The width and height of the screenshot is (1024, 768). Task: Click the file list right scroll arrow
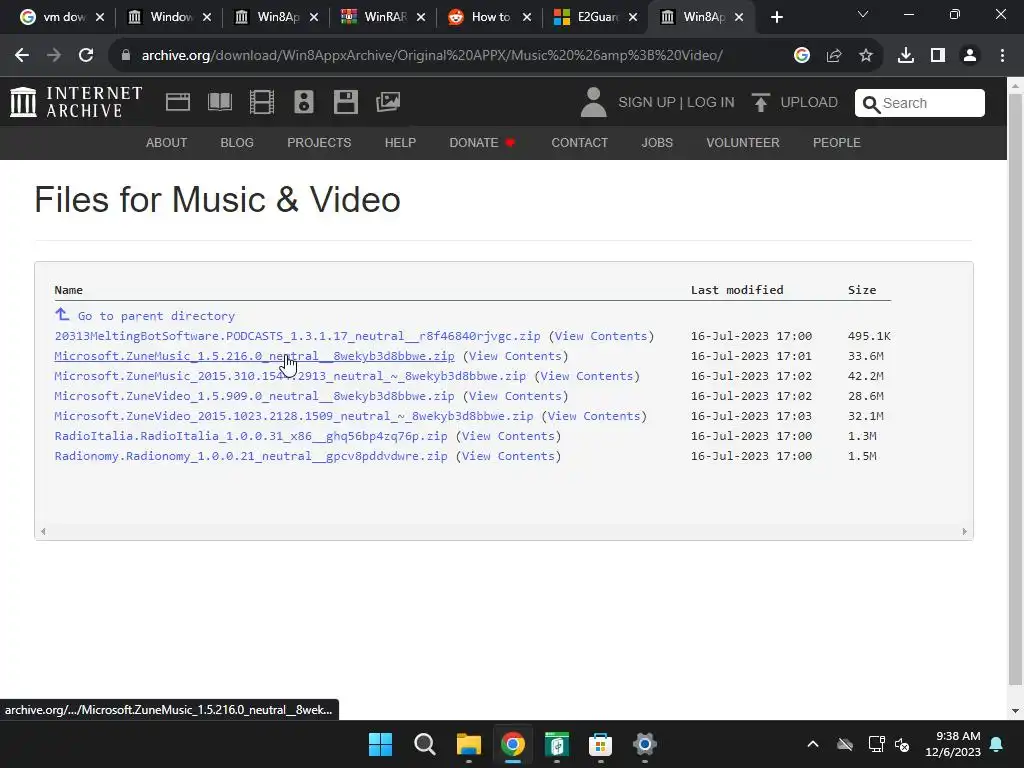[x=965, y=532]
